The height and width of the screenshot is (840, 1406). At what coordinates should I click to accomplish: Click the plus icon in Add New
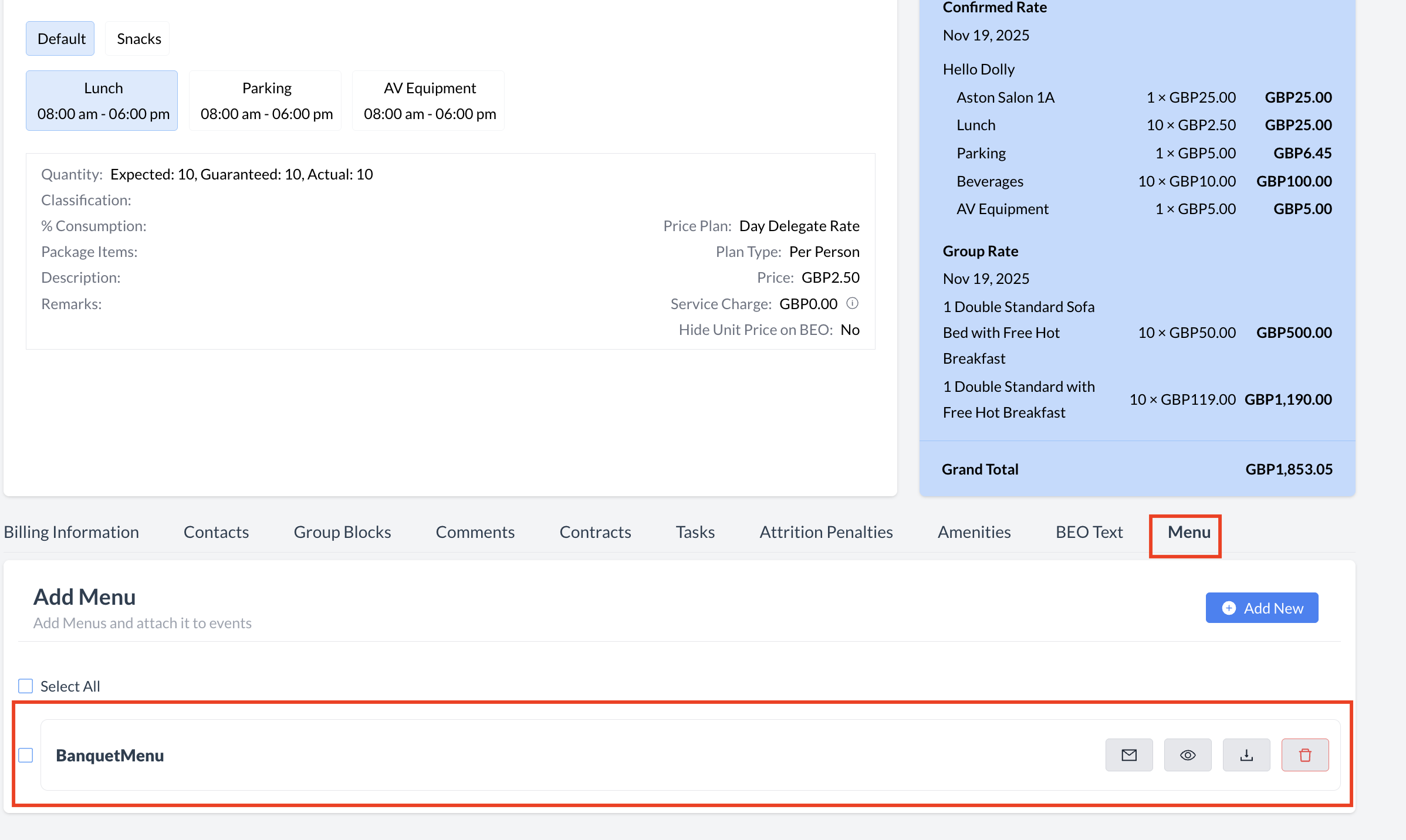1228,608
